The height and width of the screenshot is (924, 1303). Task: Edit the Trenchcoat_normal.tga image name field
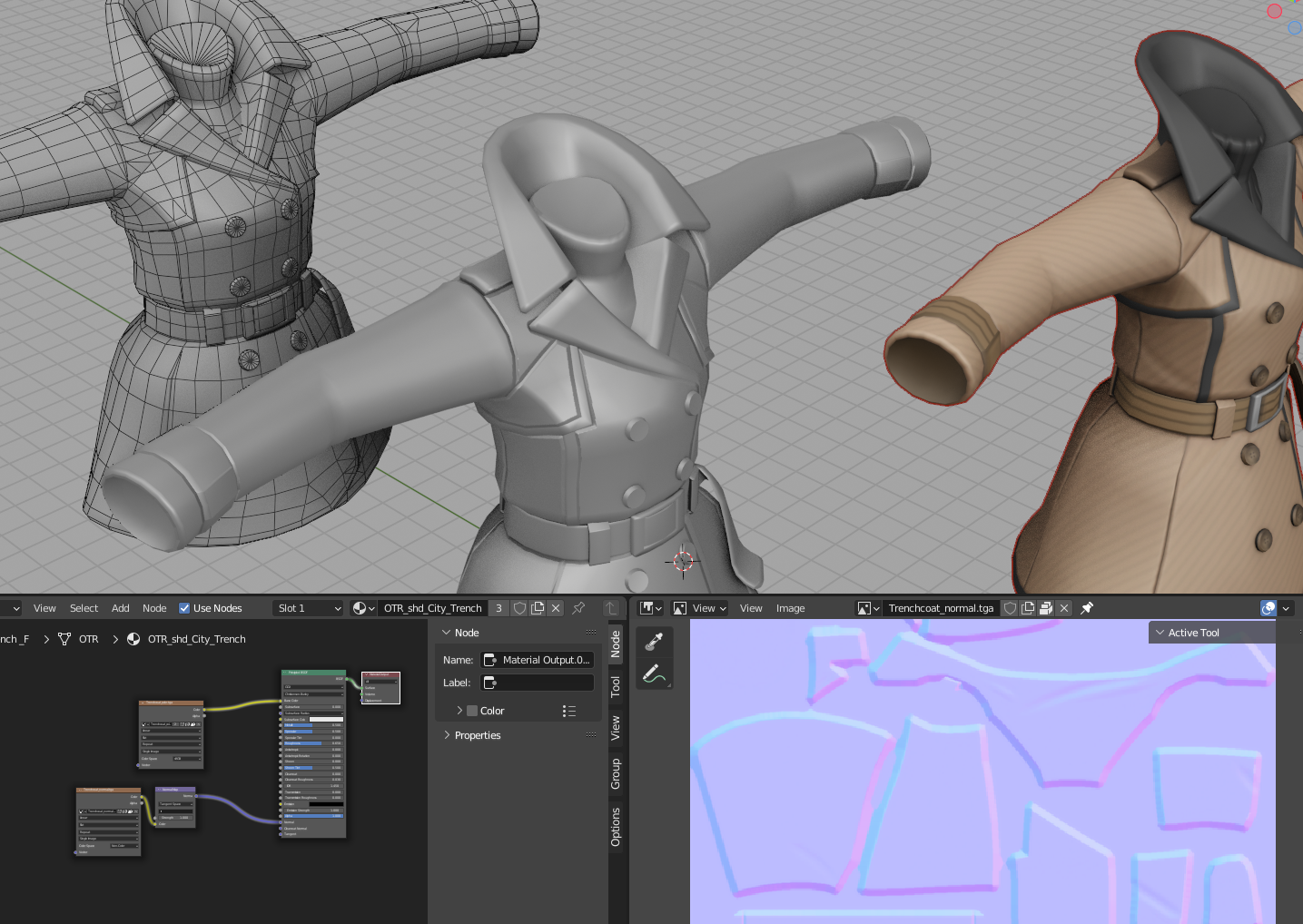[941, 608]
